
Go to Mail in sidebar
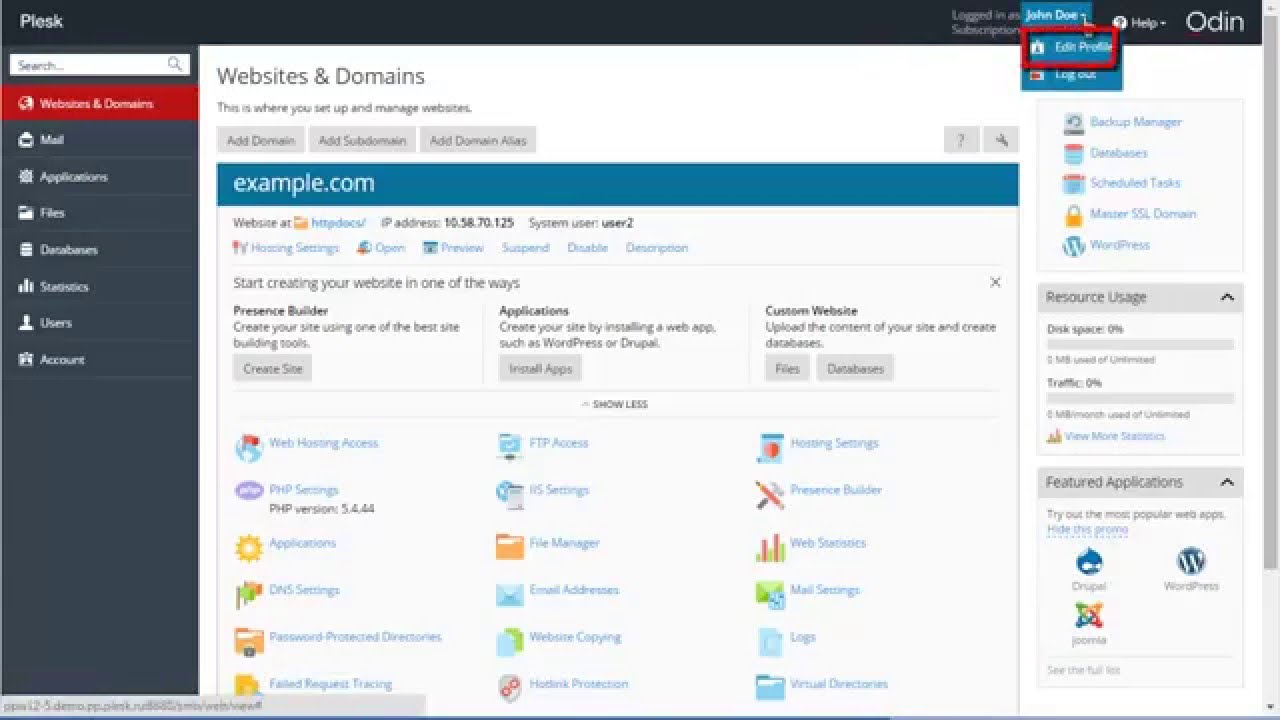click(x=100, y=140)
